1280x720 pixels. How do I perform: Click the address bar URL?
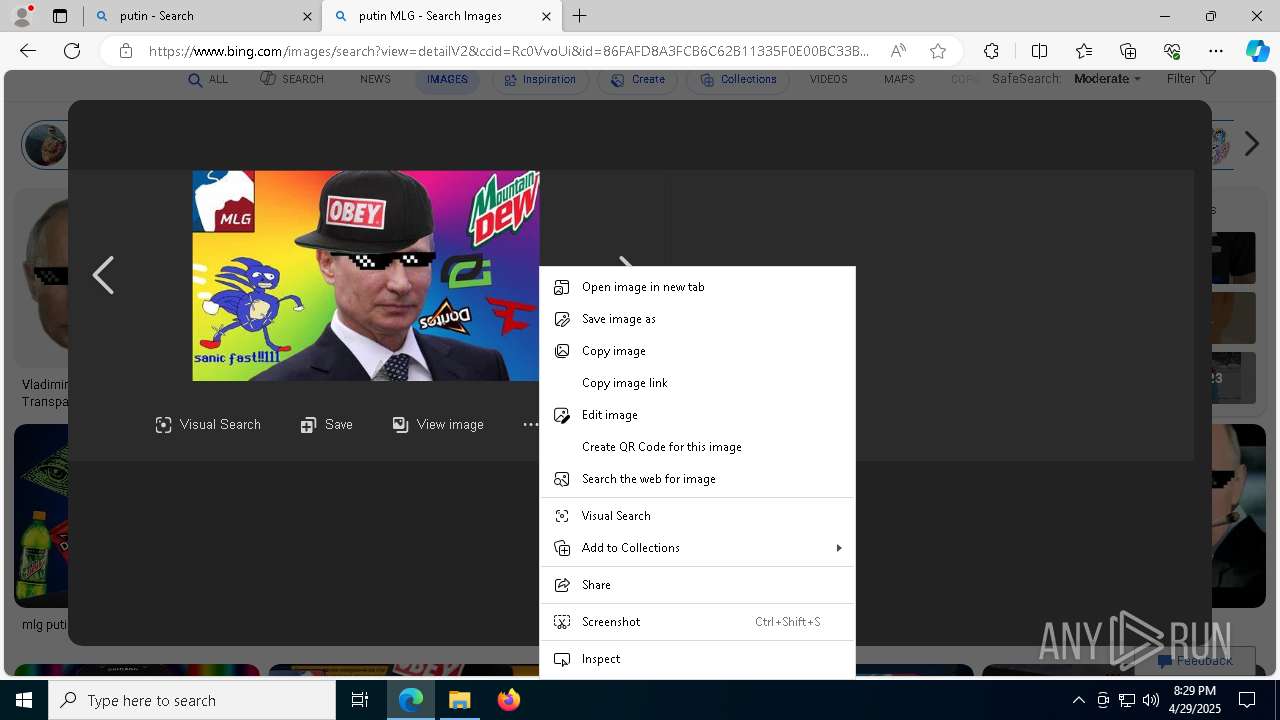(508, 51)
